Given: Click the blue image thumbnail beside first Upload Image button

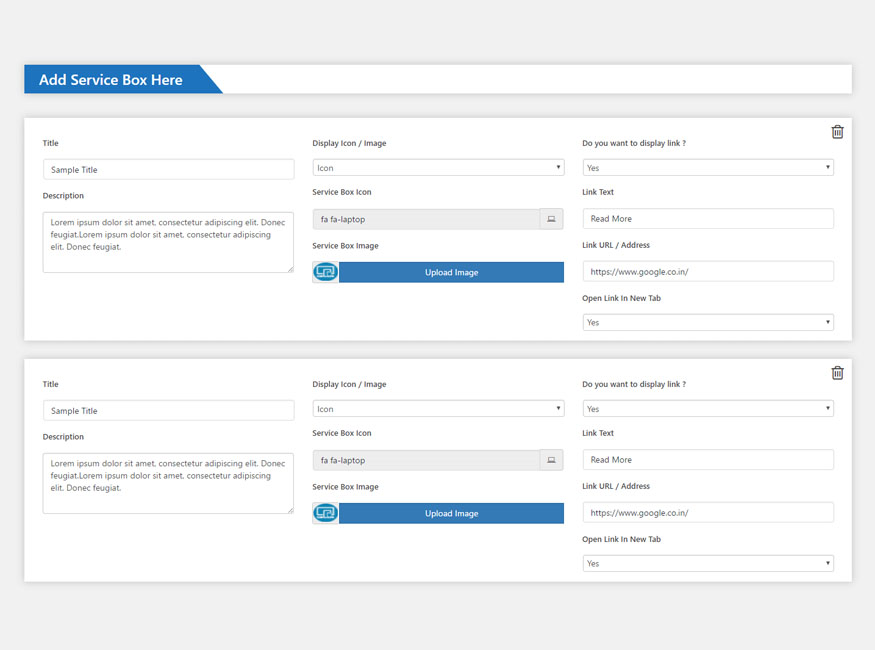Looking at the screenshot, I should point(324,271).
